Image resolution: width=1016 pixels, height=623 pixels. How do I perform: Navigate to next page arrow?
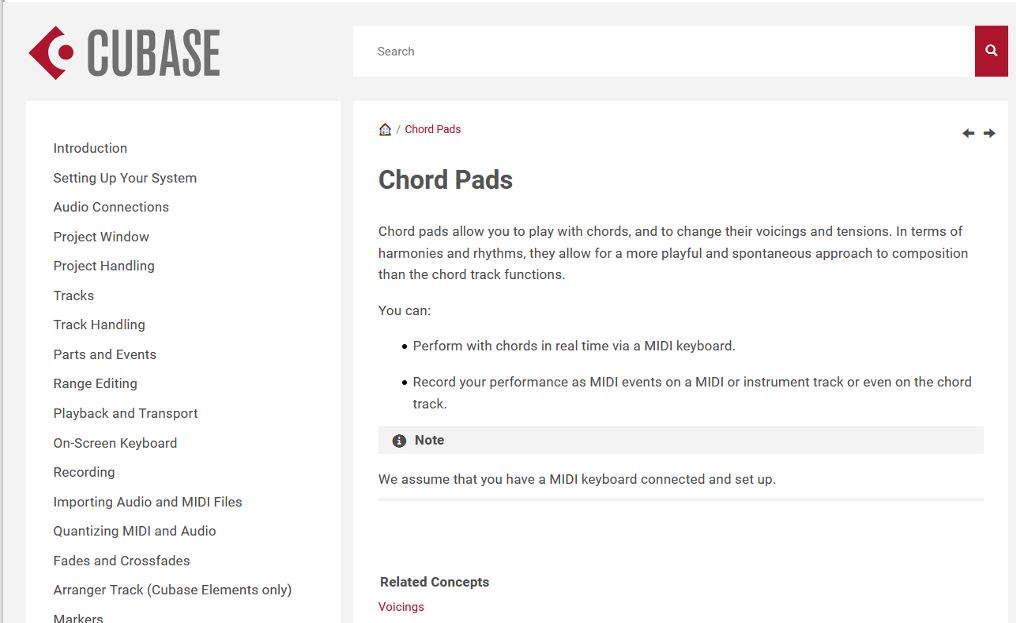989,133
